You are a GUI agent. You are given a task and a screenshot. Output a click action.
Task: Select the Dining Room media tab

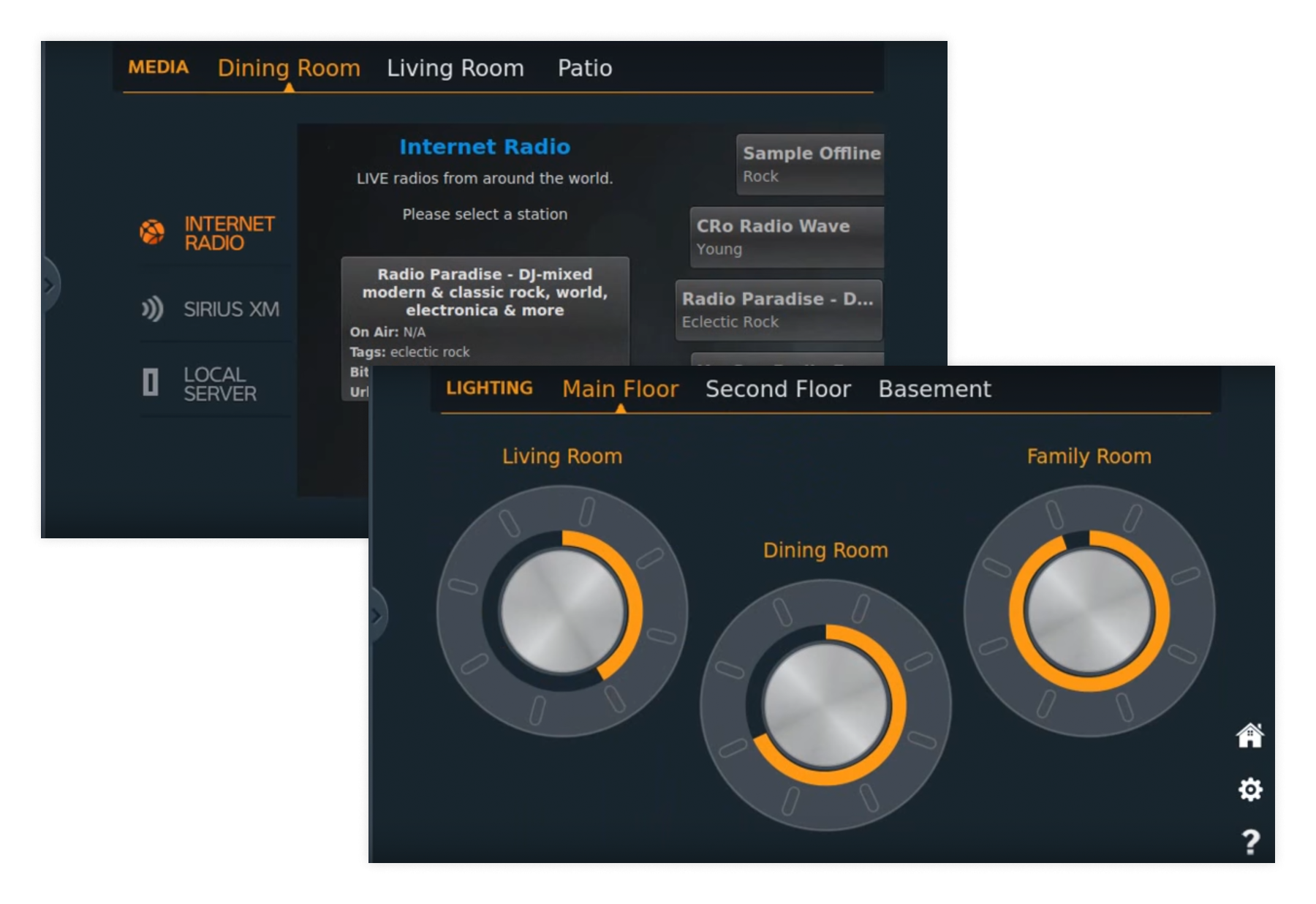point(289,68)
